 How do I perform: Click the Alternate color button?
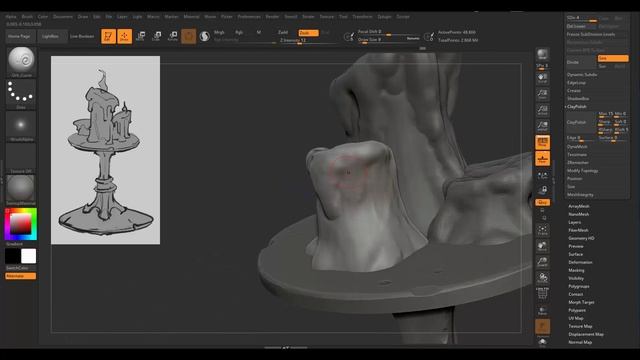point(20,276)
